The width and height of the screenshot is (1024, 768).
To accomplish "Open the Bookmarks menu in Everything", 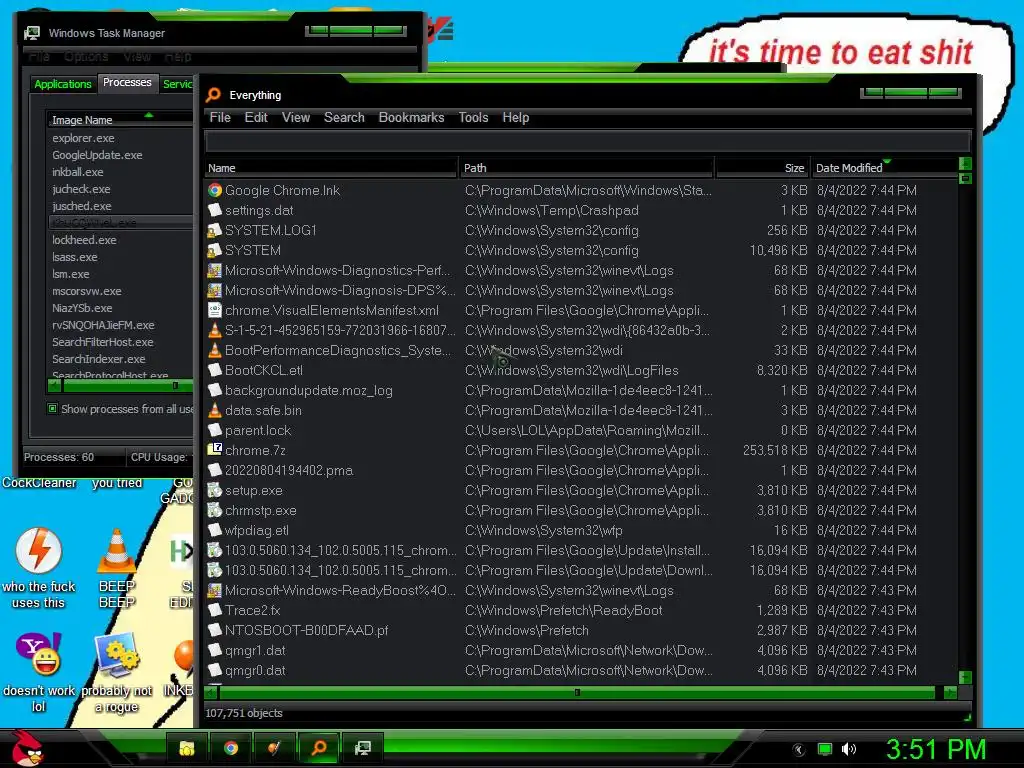I will (x=411, y=118).
